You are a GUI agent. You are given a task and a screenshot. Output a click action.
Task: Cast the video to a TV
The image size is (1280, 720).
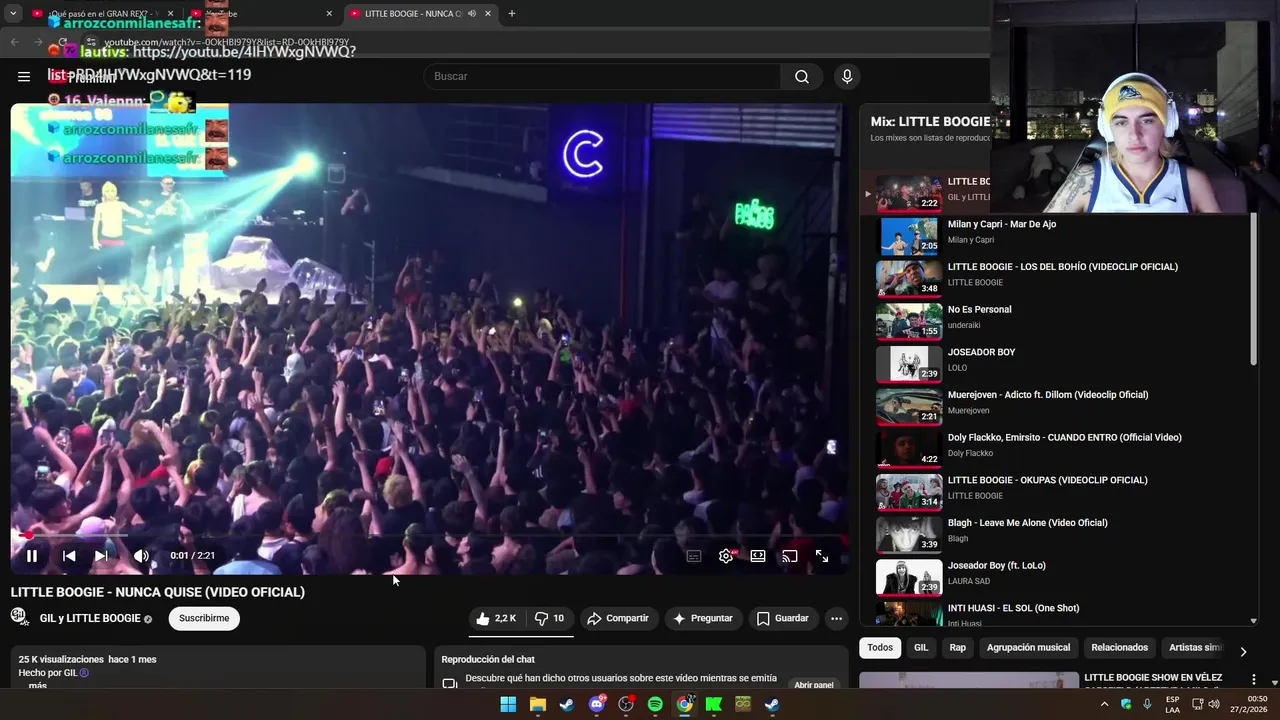click(x=790, y=556)
